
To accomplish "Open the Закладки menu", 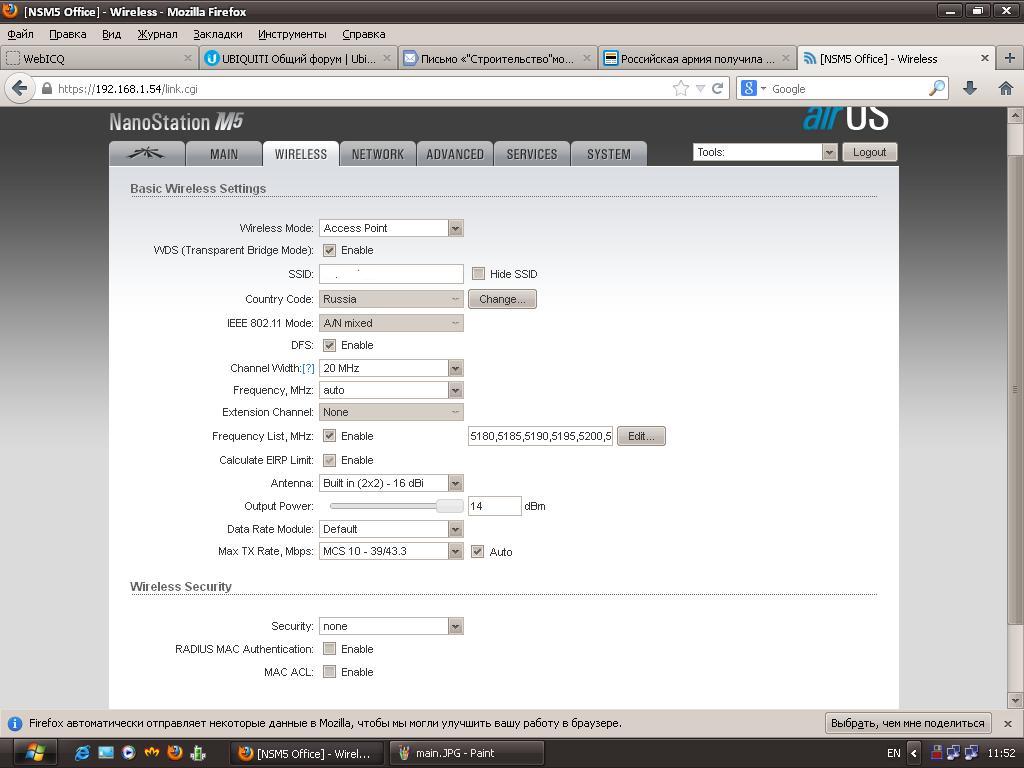I will [x=217, y=34].
